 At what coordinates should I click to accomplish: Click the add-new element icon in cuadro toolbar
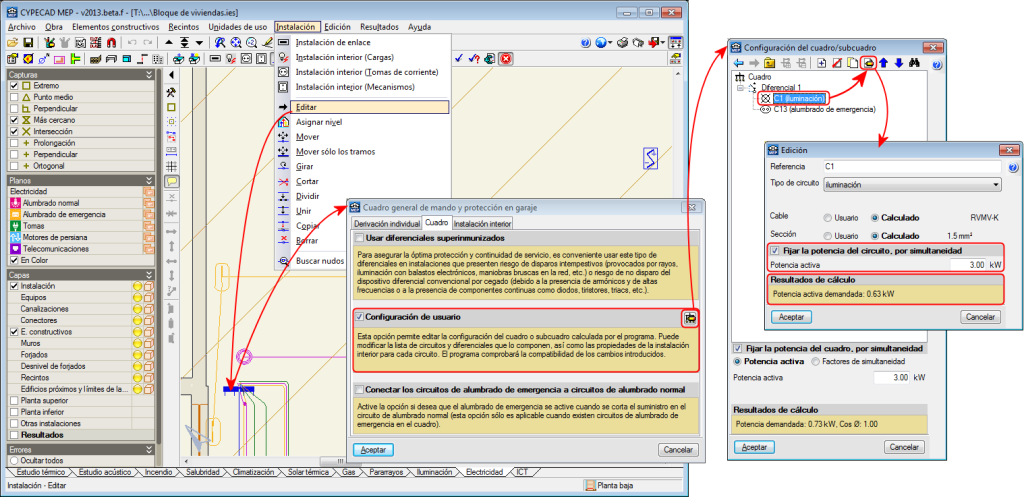click(x=822, y=63)
